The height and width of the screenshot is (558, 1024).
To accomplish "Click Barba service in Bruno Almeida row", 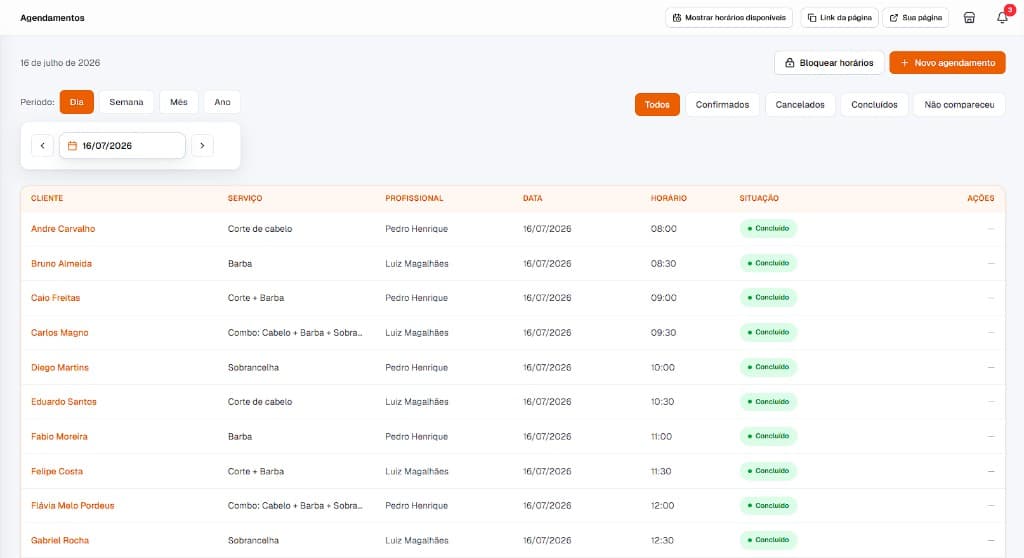I will pyautogui.click(x=240, y=263).
